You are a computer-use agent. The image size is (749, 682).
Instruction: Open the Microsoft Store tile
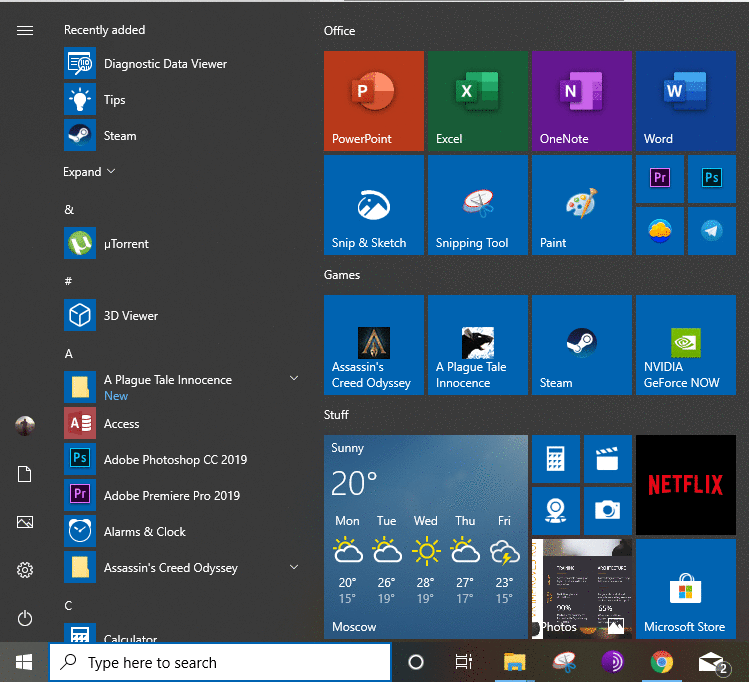click(686, 589)
